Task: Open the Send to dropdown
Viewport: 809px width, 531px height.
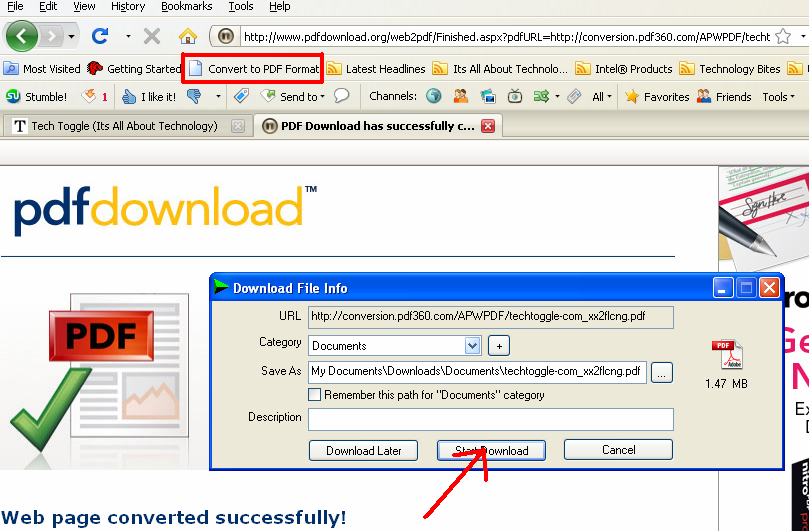Action: tap(293, 96)
